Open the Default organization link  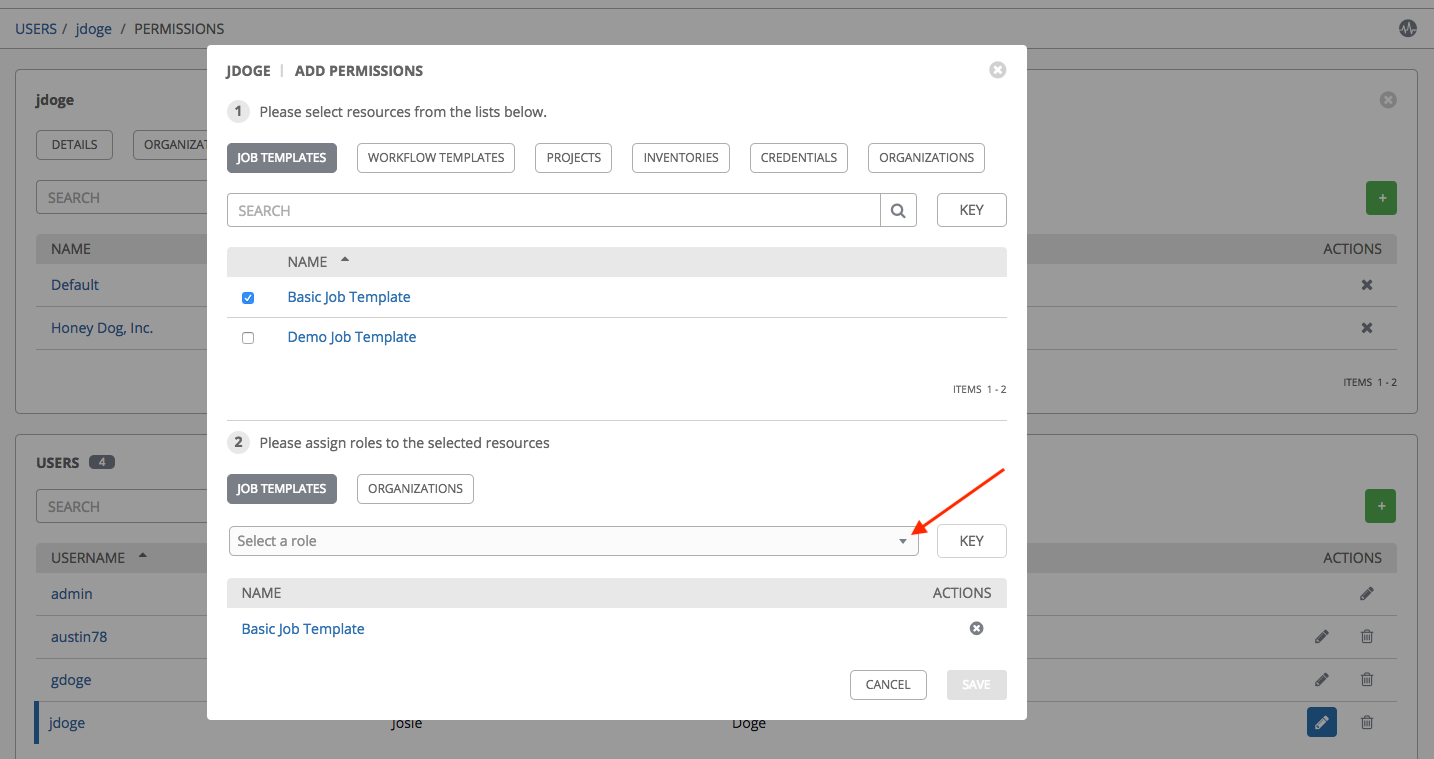(75, 285)
